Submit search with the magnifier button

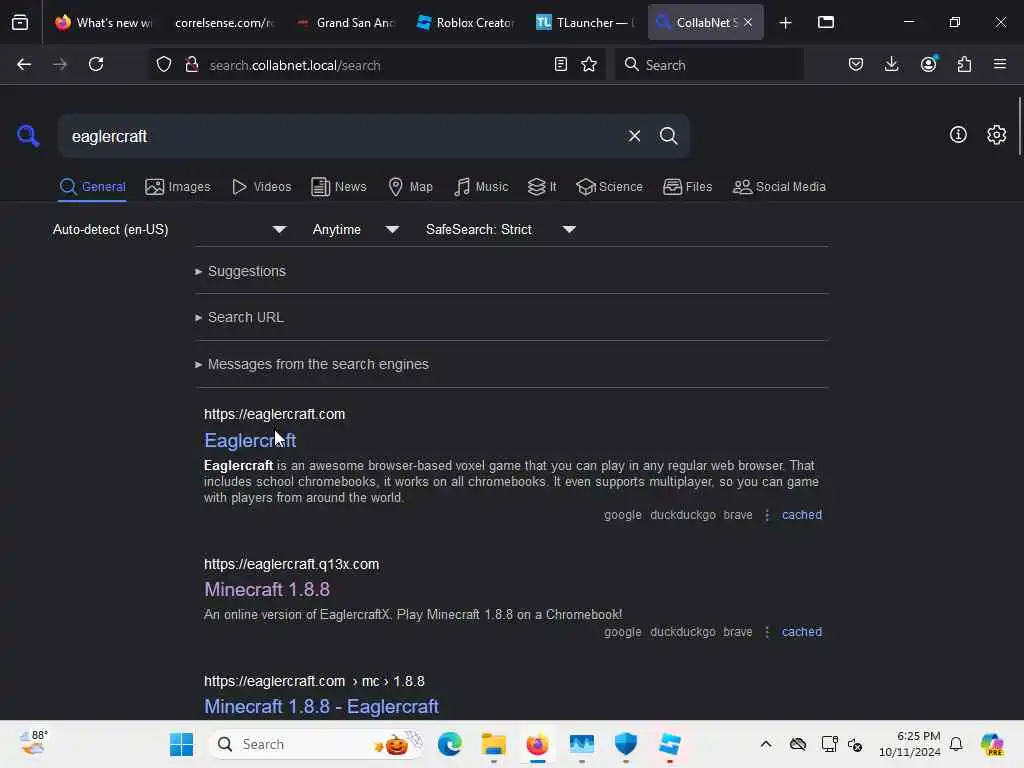(x=668, y=136)
